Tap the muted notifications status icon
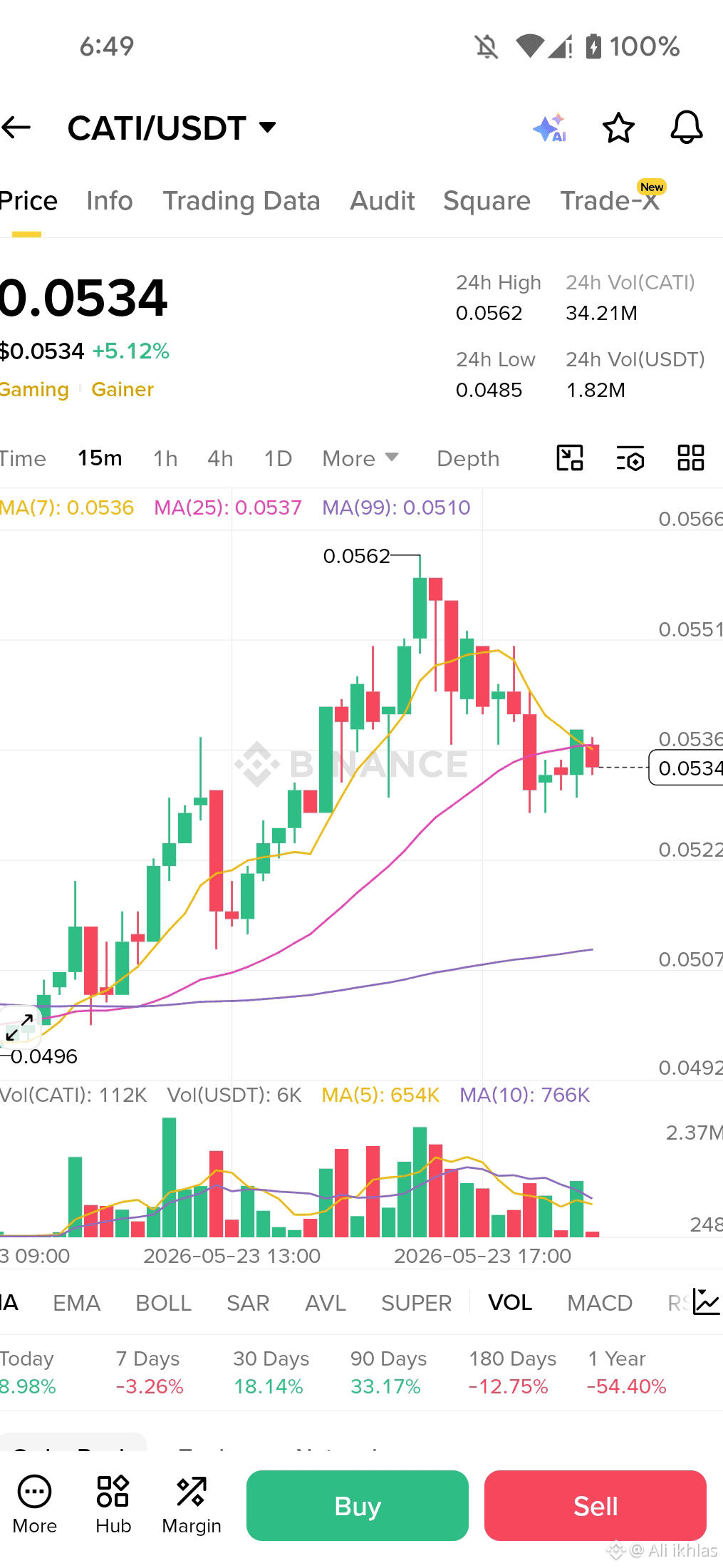The image size is (723, 1568). pyautogui.click(x=487, y=47)
